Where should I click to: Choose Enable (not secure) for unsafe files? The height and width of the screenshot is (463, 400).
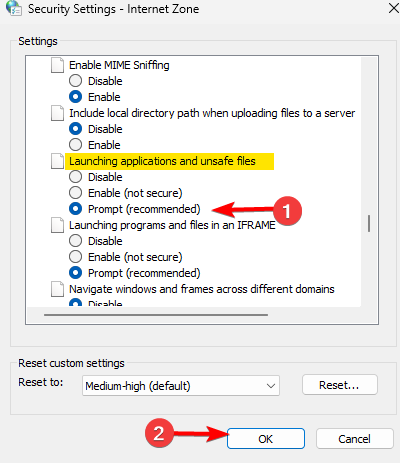pos(75,193)
